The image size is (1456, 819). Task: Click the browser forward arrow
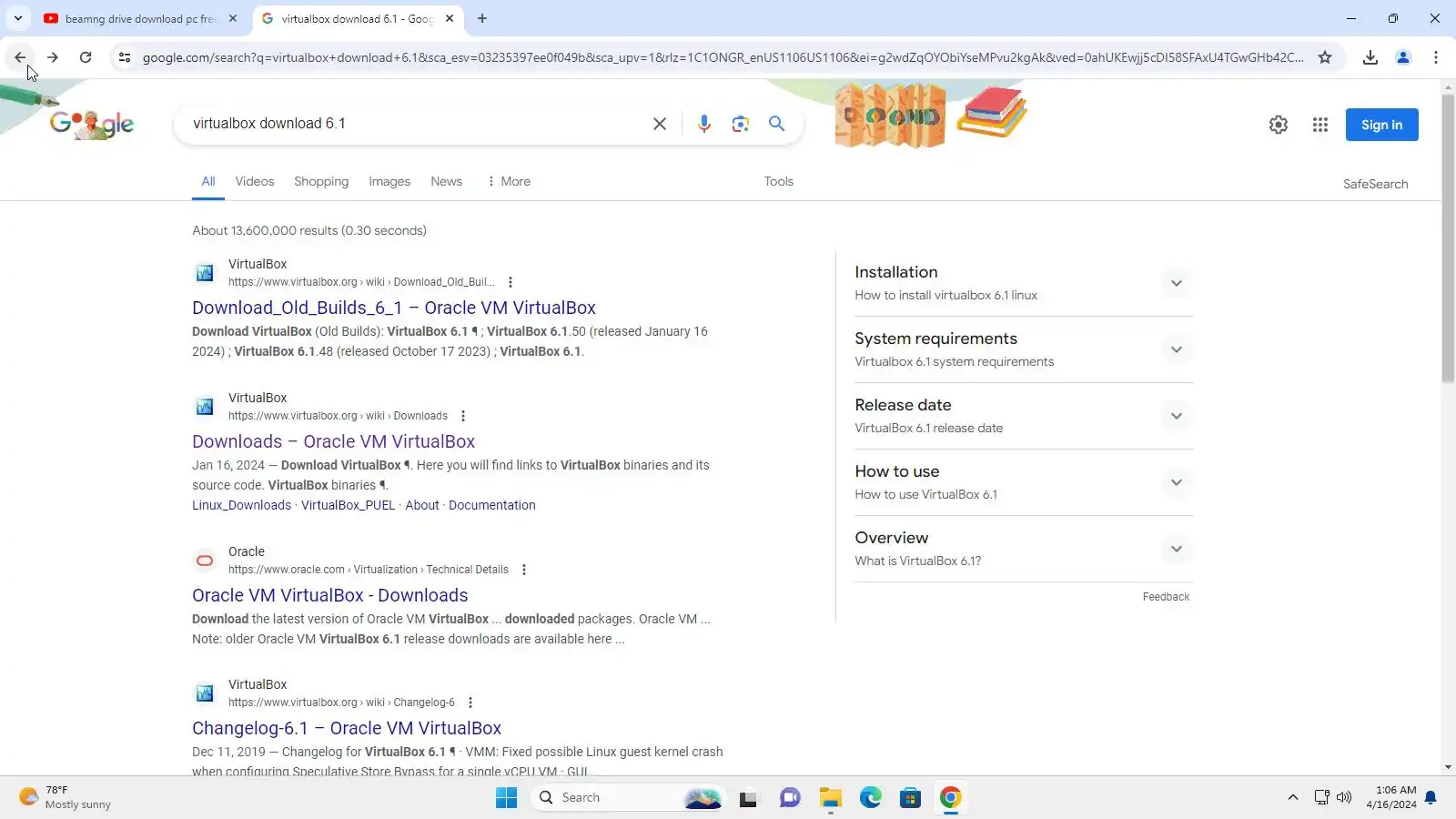[x=53, y=57]
